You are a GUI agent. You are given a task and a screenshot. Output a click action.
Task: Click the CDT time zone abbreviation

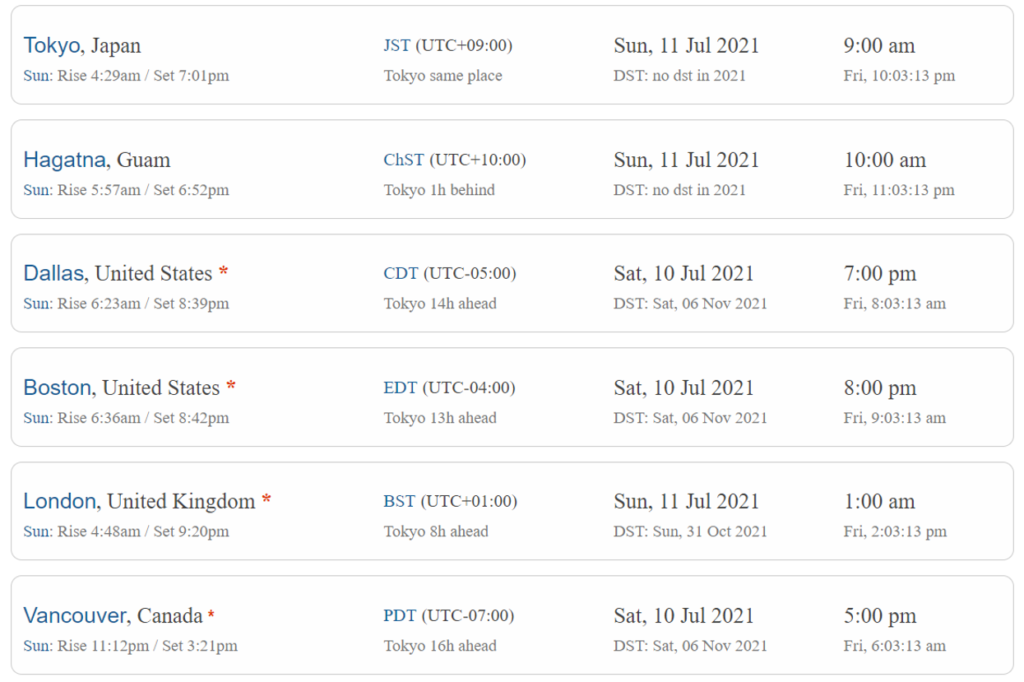point(400,273)
